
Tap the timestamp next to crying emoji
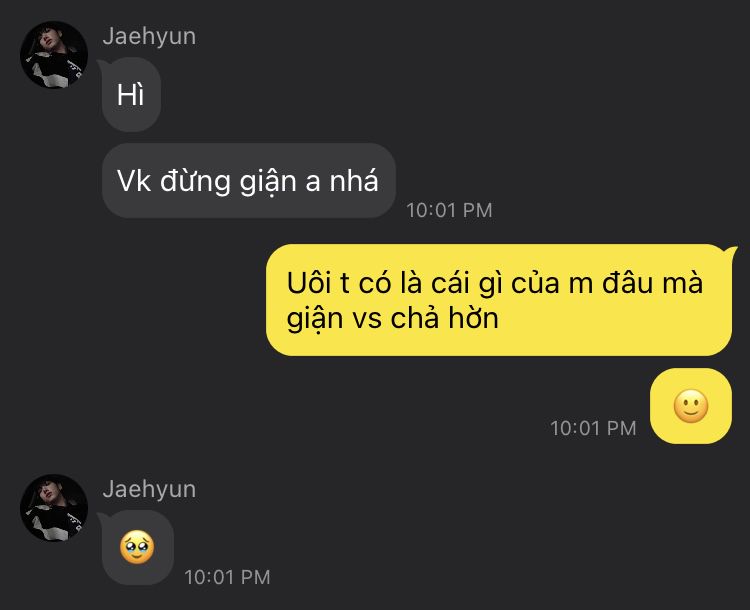point(227,577)
